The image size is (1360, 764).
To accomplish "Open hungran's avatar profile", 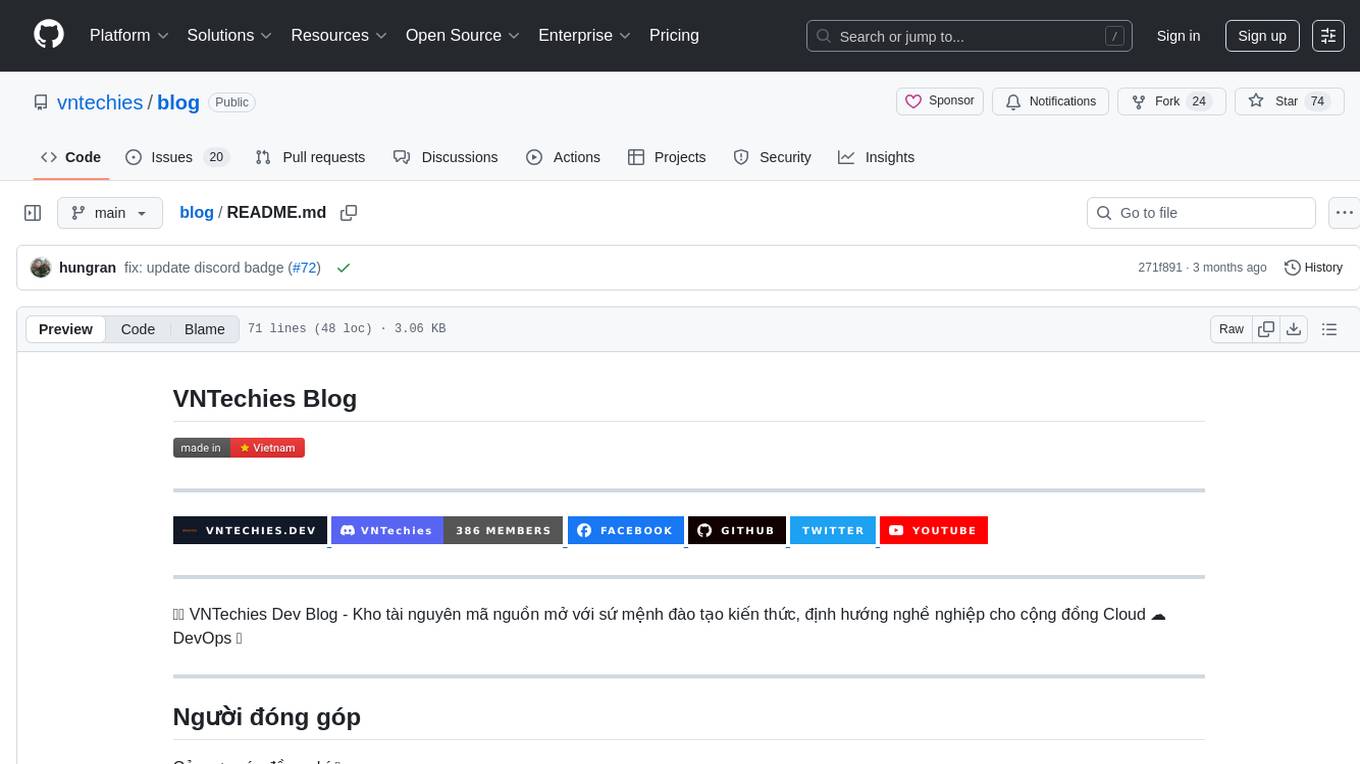I will (x=41, y=268).
